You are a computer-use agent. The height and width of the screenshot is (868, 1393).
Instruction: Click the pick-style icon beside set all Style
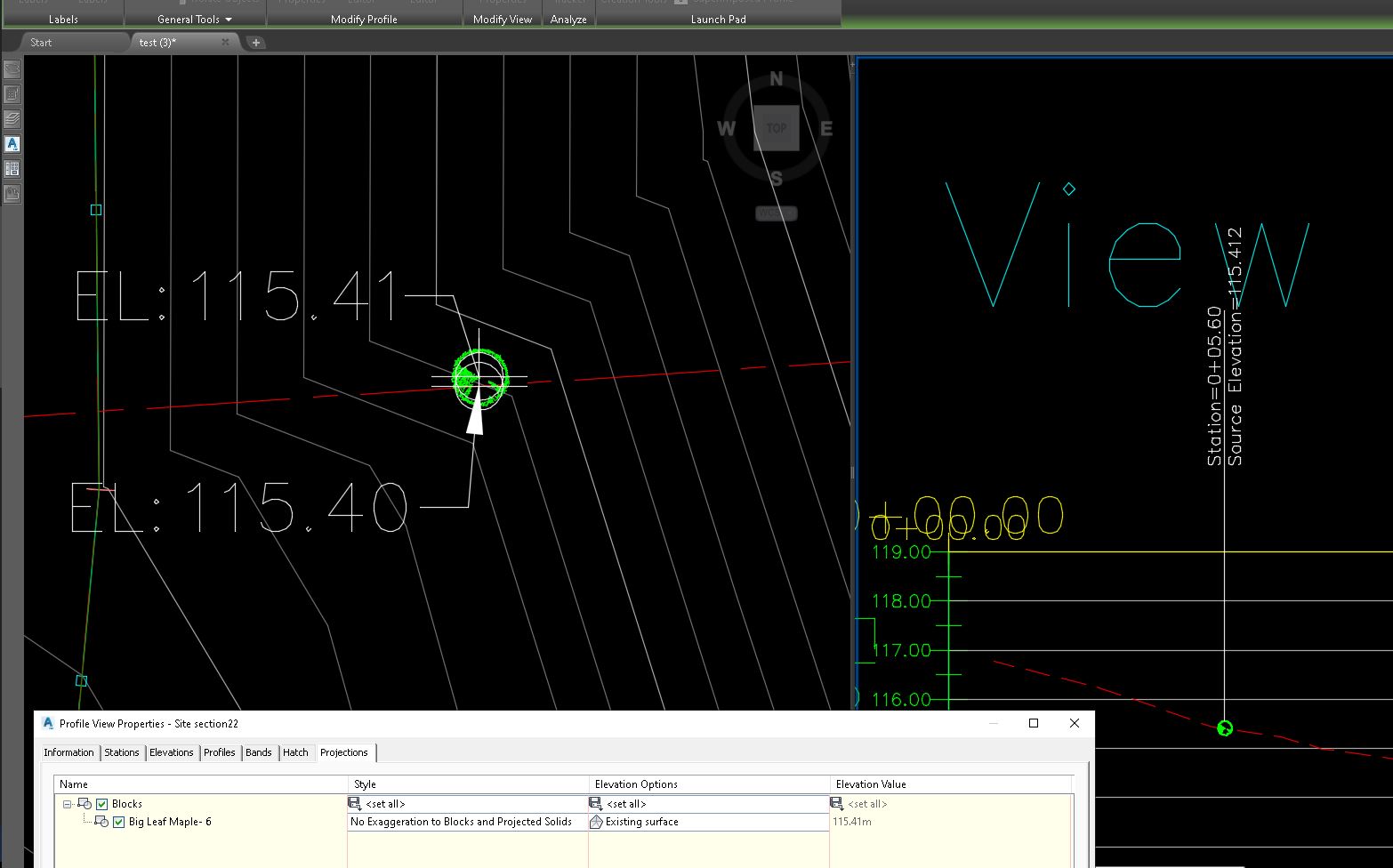(x=354, y=803)
